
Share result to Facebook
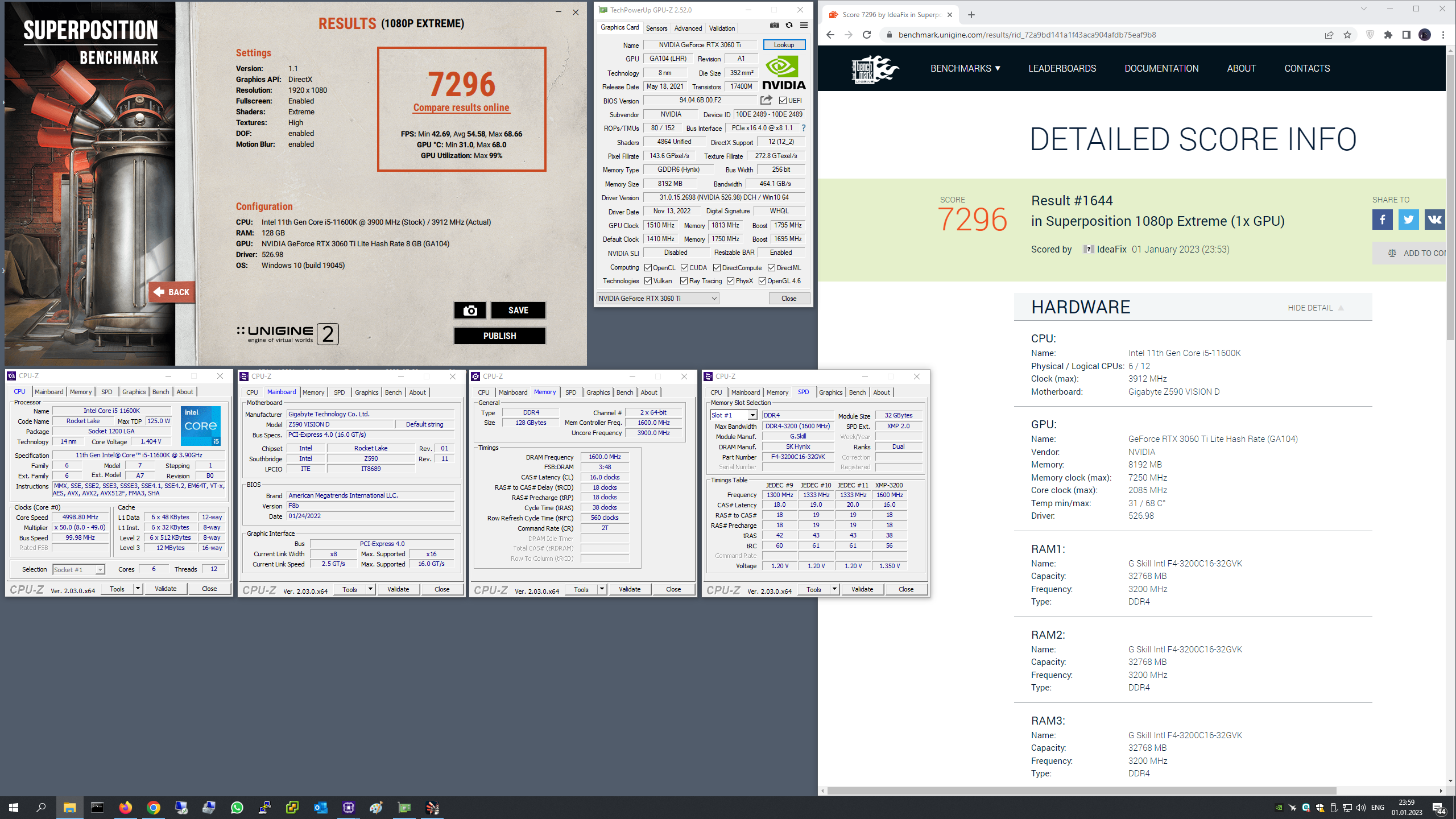[1382, 220]
